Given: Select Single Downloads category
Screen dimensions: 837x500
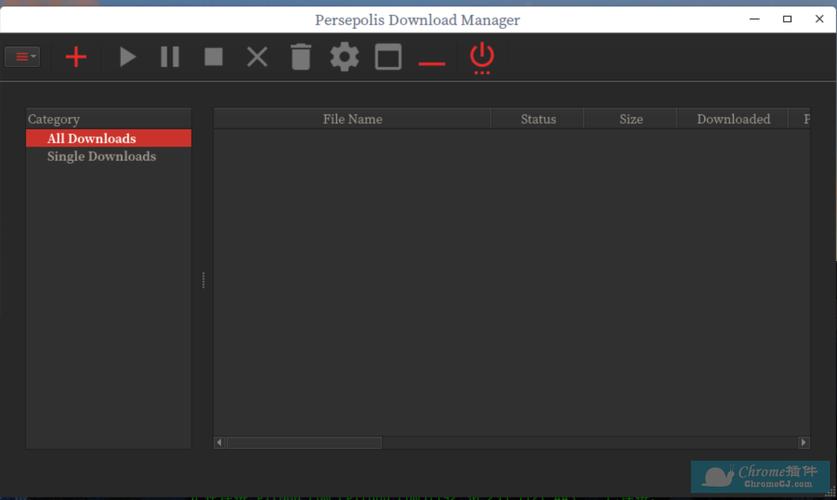Looking at the screenshot, I should click(x=108, y=156).
